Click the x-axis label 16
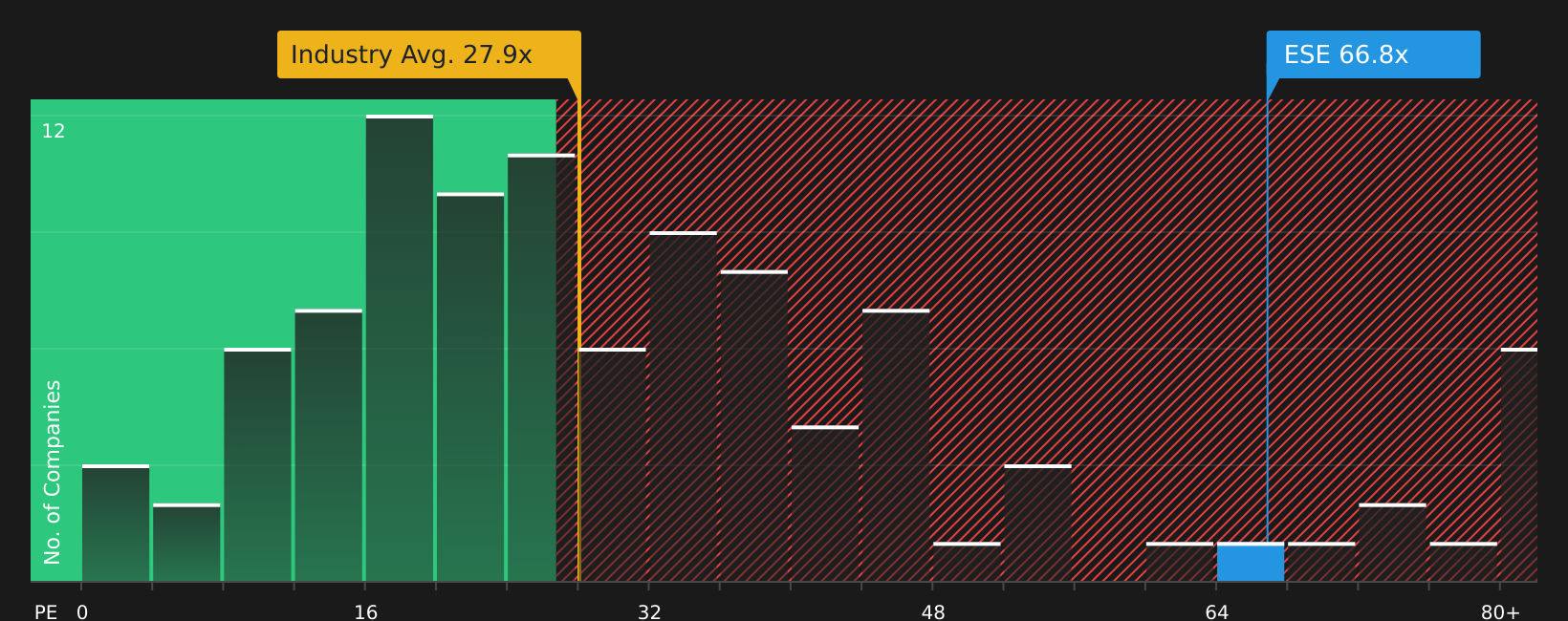Image resolution: width=1568 pixels, height=621 pixels. pos(366,612)
